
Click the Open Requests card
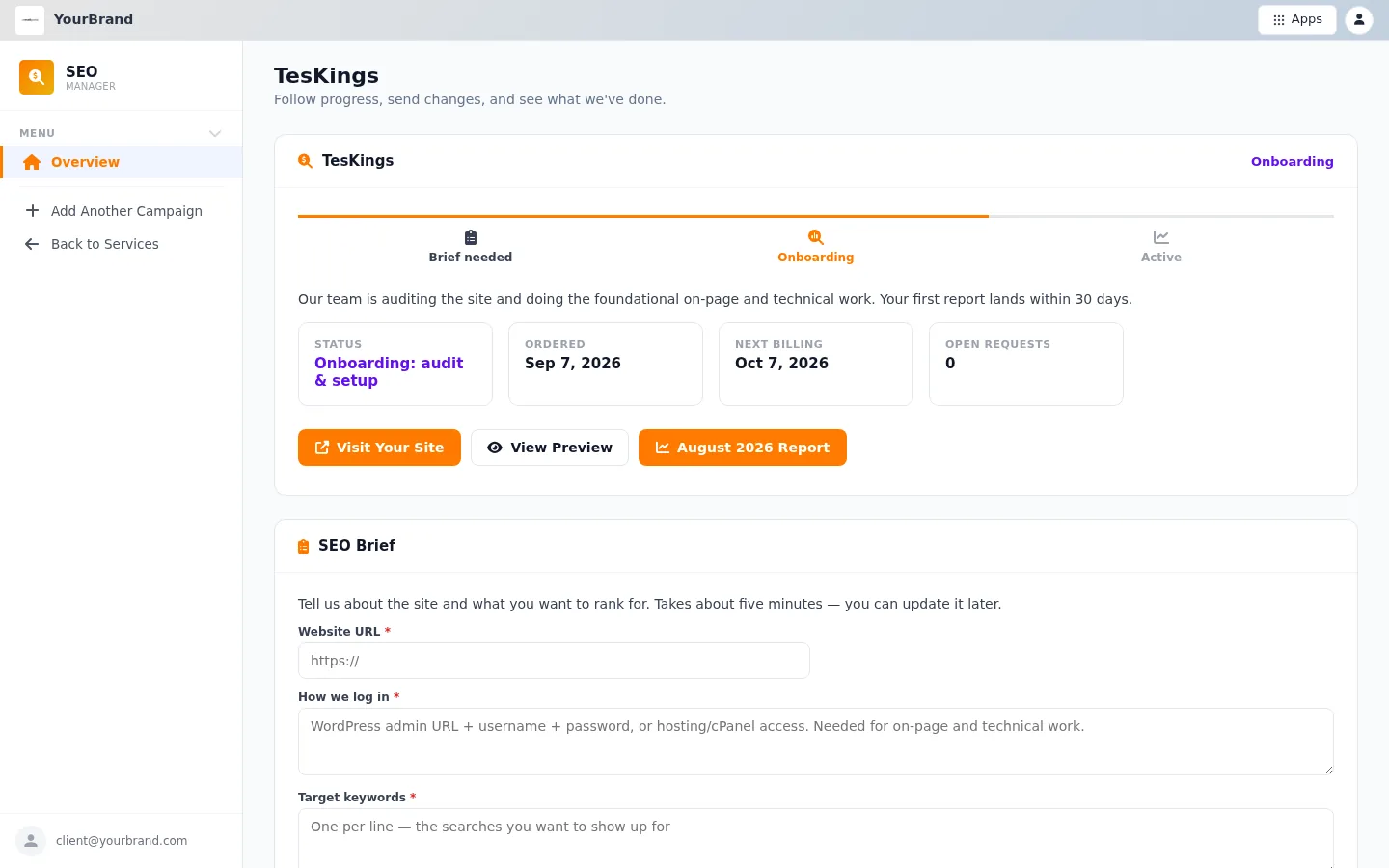pyautogui.click(x=1026, y=364)
